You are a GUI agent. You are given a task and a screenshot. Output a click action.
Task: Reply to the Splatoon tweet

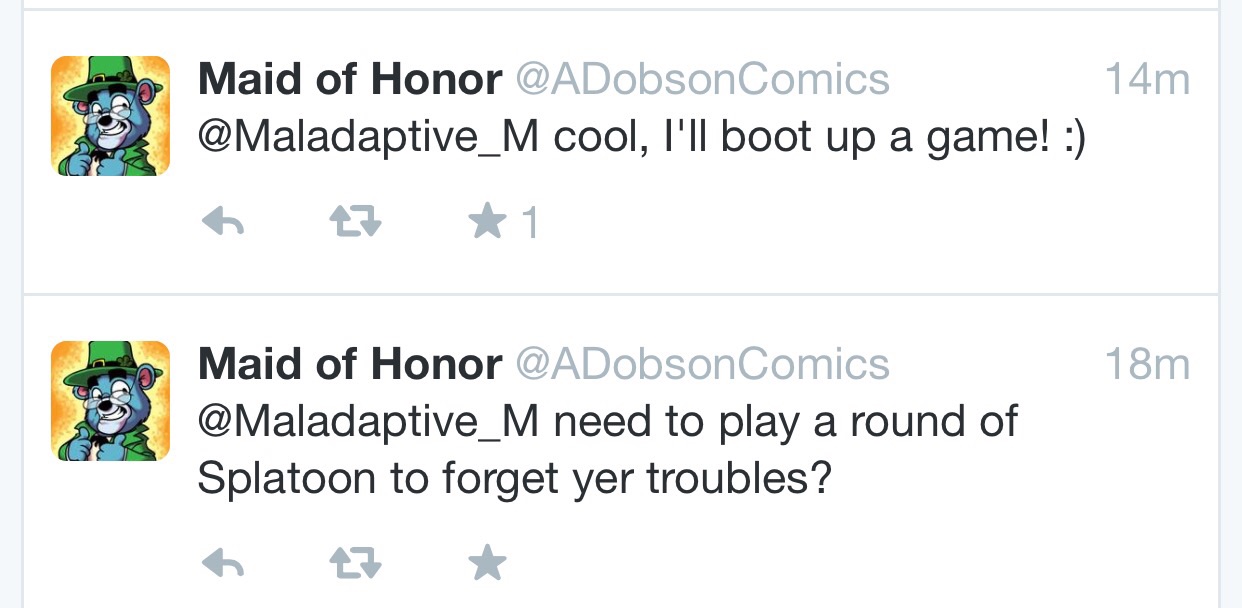(x=223, y=566)
